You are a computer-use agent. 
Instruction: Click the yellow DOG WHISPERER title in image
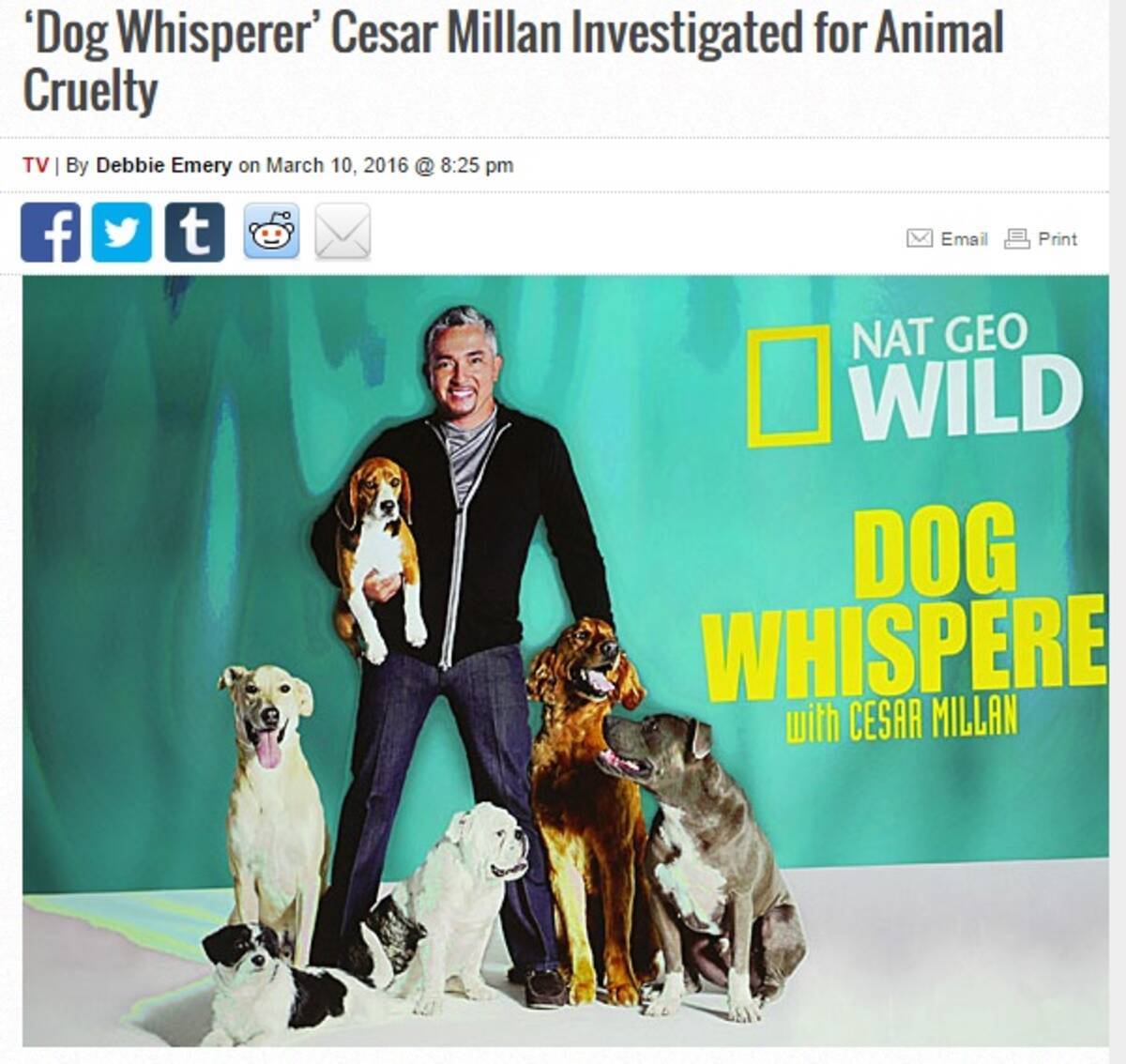point(905,599)
